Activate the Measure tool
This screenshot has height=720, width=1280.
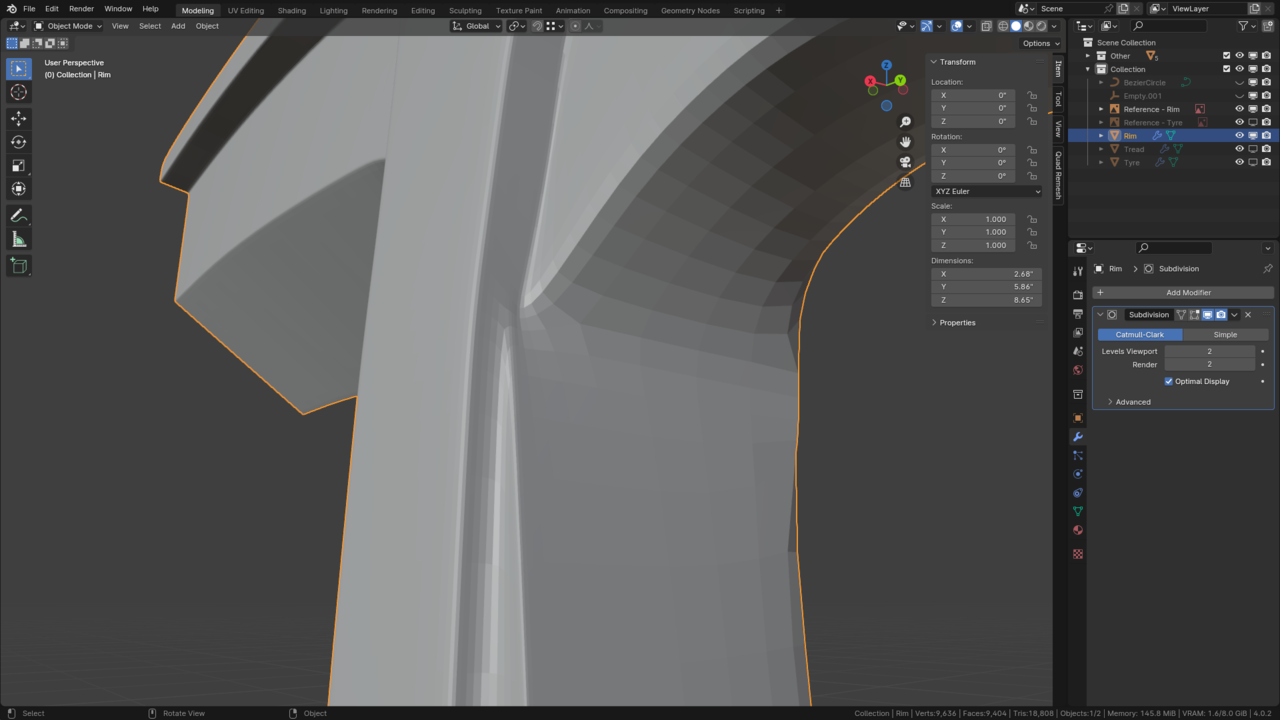click(x=19, y=239)
